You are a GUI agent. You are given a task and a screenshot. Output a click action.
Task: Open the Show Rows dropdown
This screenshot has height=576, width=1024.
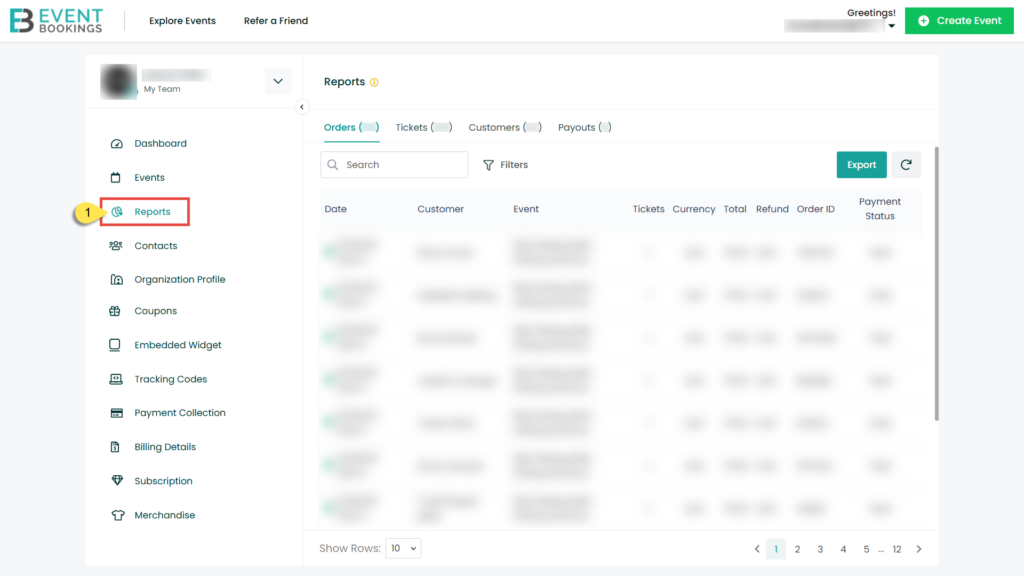pos(403,549)
